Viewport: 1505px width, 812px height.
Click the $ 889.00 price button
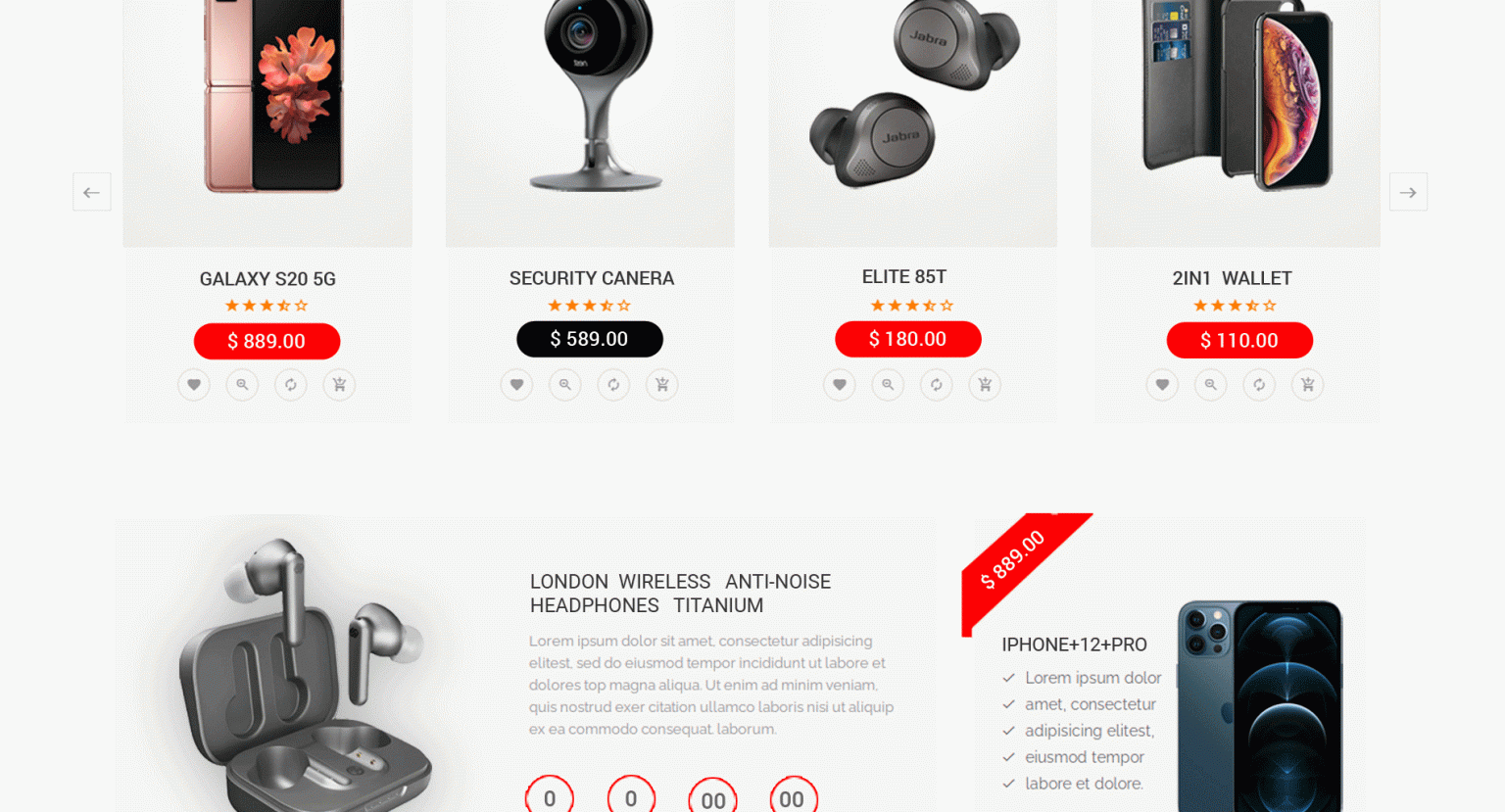click(267, 341)
